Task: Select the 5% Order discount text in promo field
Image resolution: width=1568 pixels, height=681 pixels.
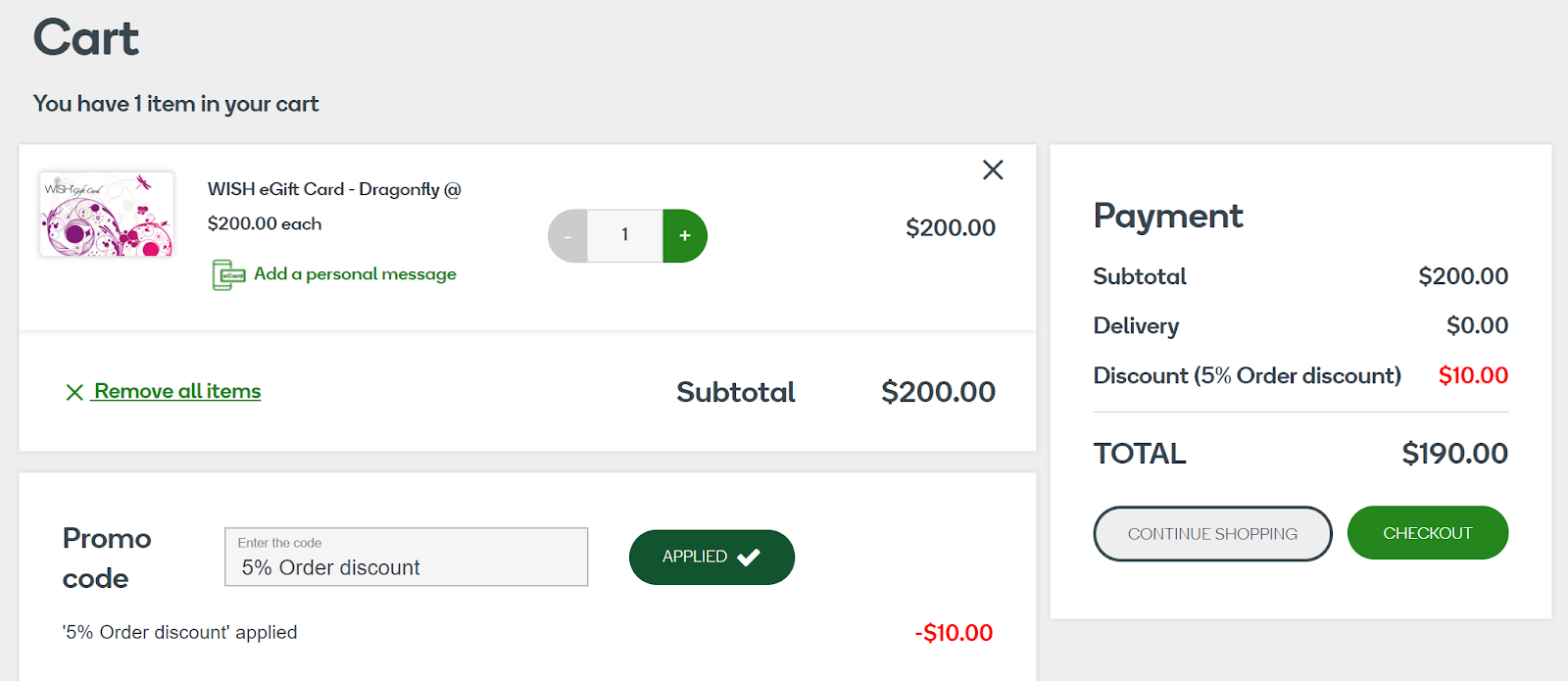Action: 331,567
